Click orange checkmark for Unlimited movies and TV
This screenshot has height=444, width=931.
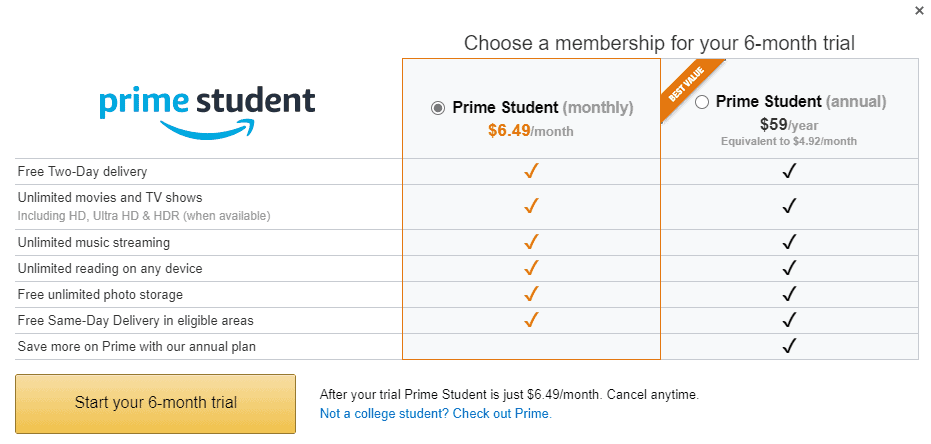point(532,207)
